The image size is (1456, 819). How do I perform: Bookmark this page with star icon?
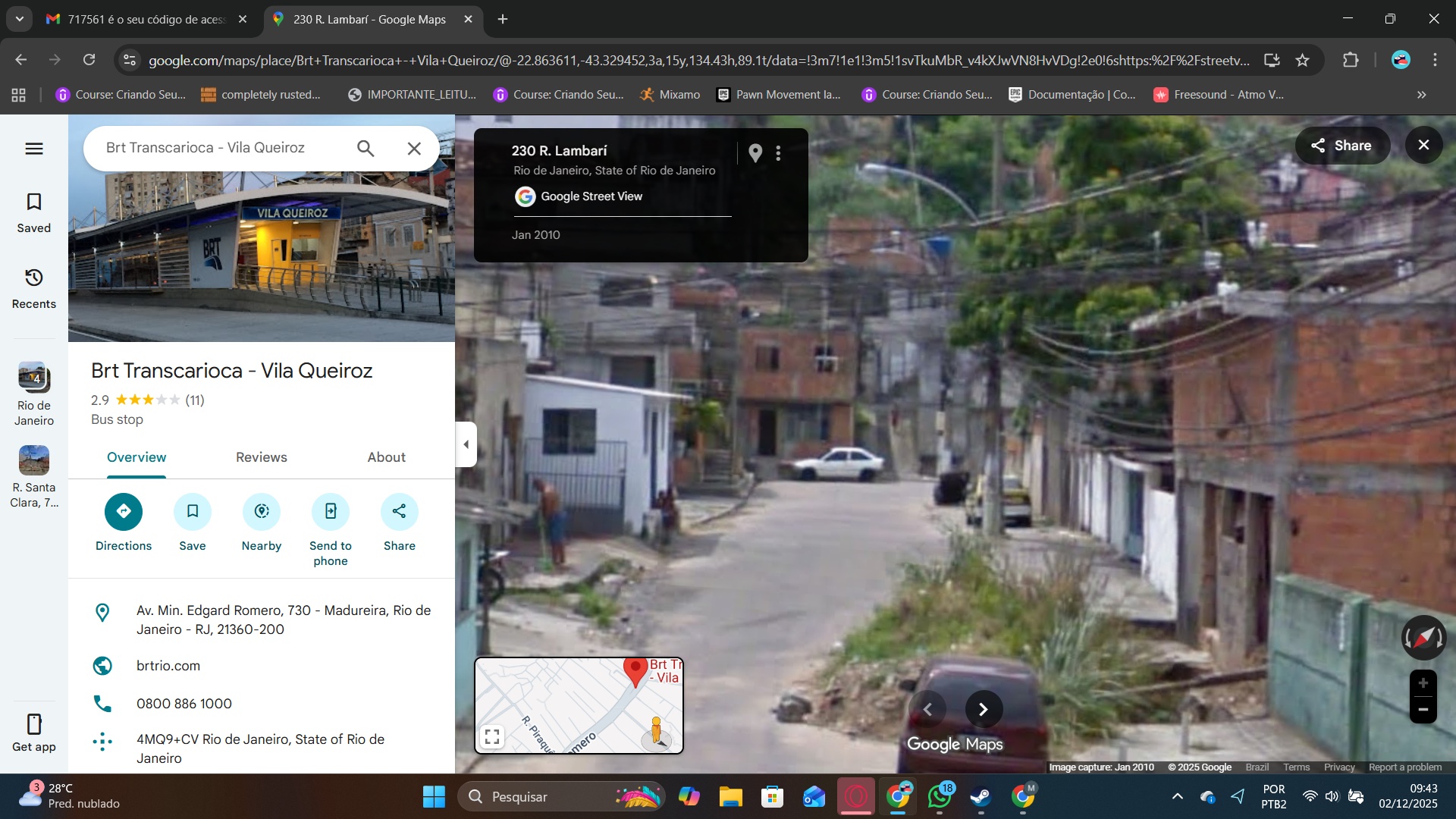(x=1302, y=60)
